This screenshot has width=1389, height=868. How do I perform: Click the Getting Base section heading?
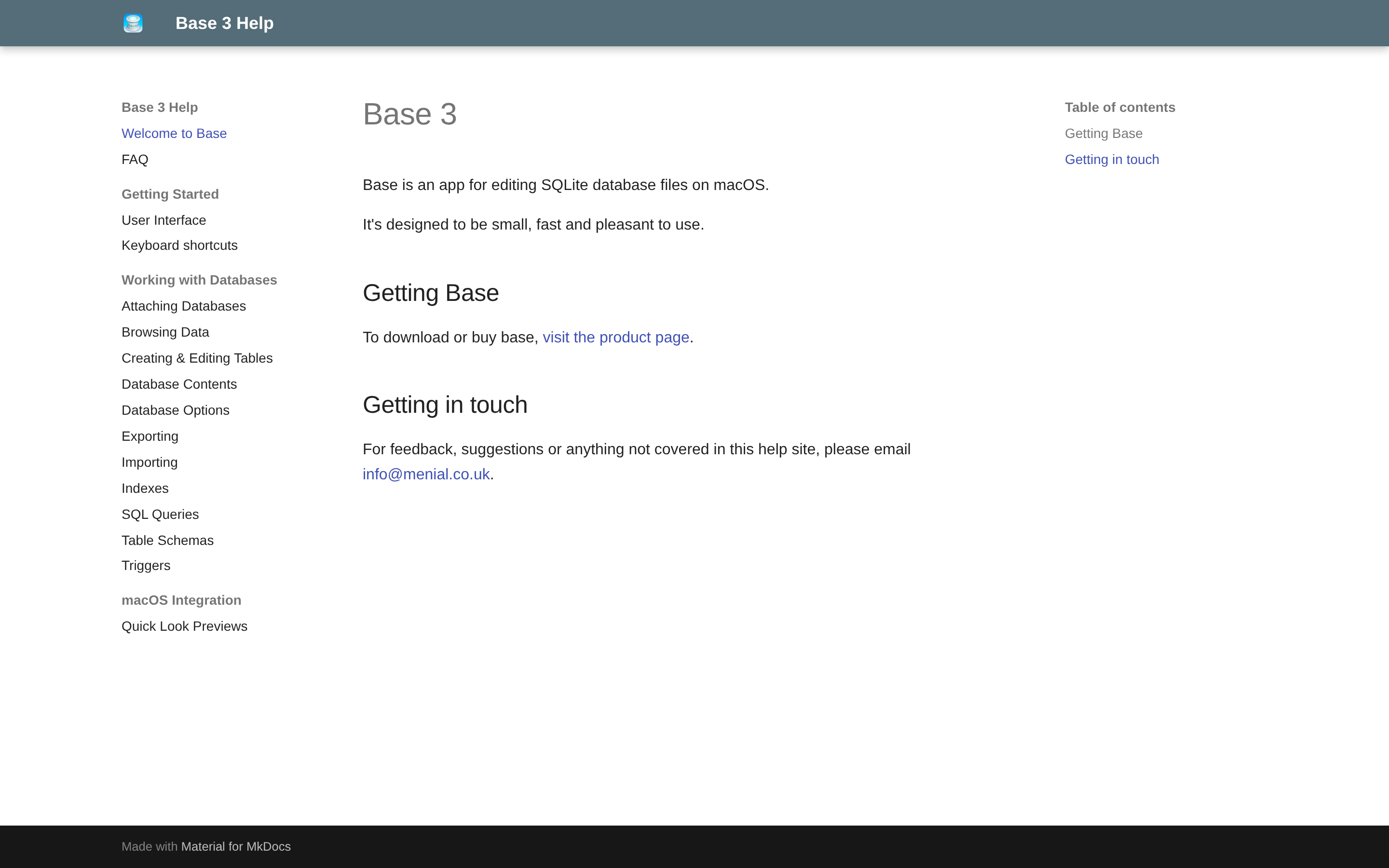(431, 293)
